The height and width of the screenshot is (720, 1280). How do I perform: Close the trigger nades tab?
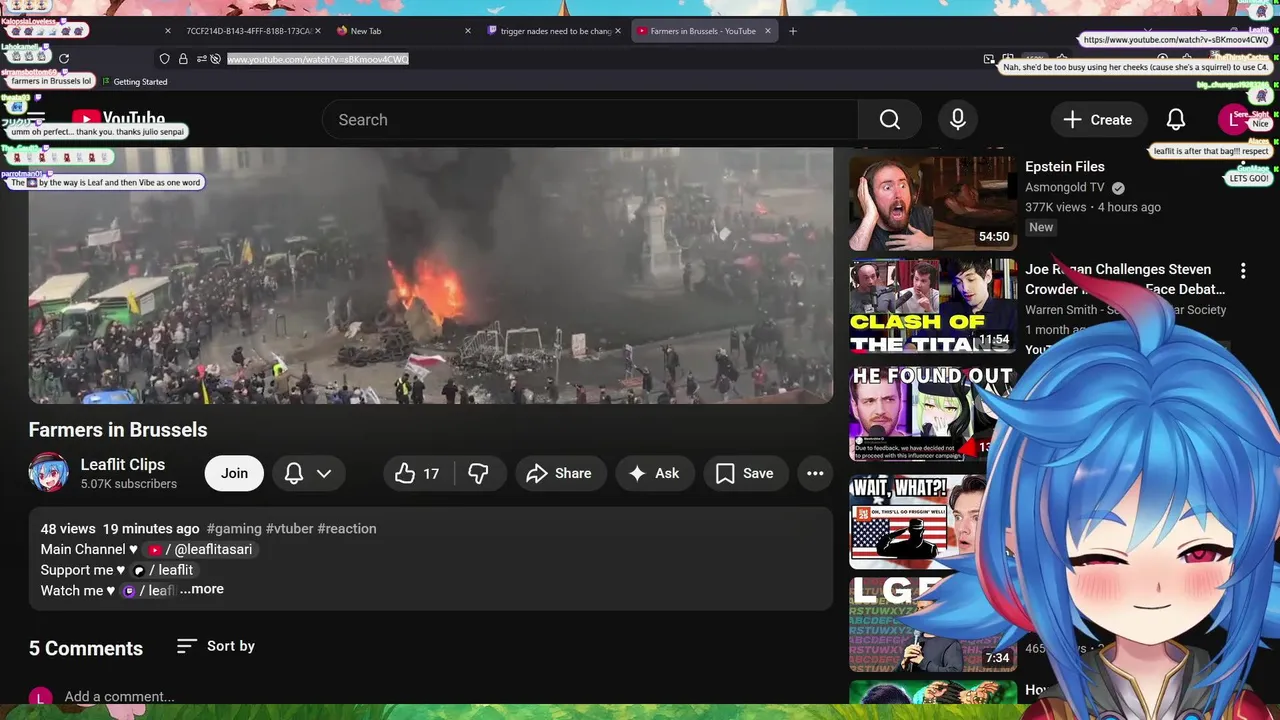click(x=618, y=31)
